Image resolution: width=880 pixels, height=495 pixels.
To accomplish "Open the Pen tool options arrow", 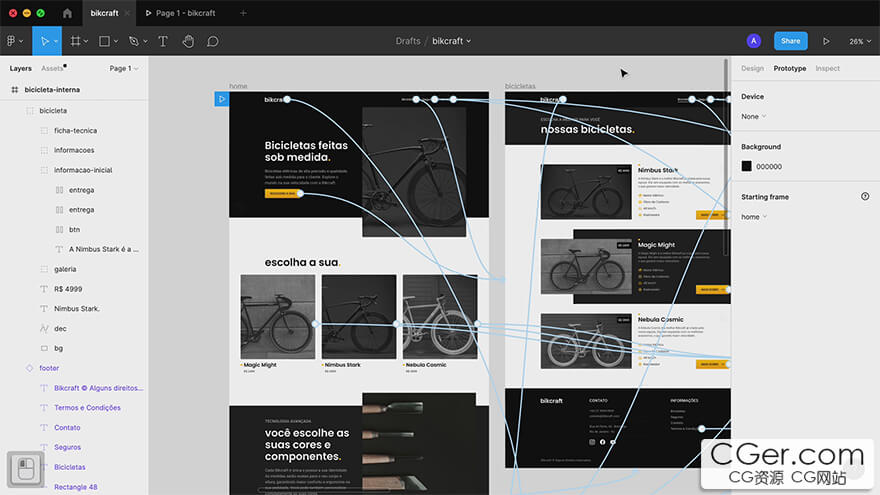I will (x=145, y=42).
